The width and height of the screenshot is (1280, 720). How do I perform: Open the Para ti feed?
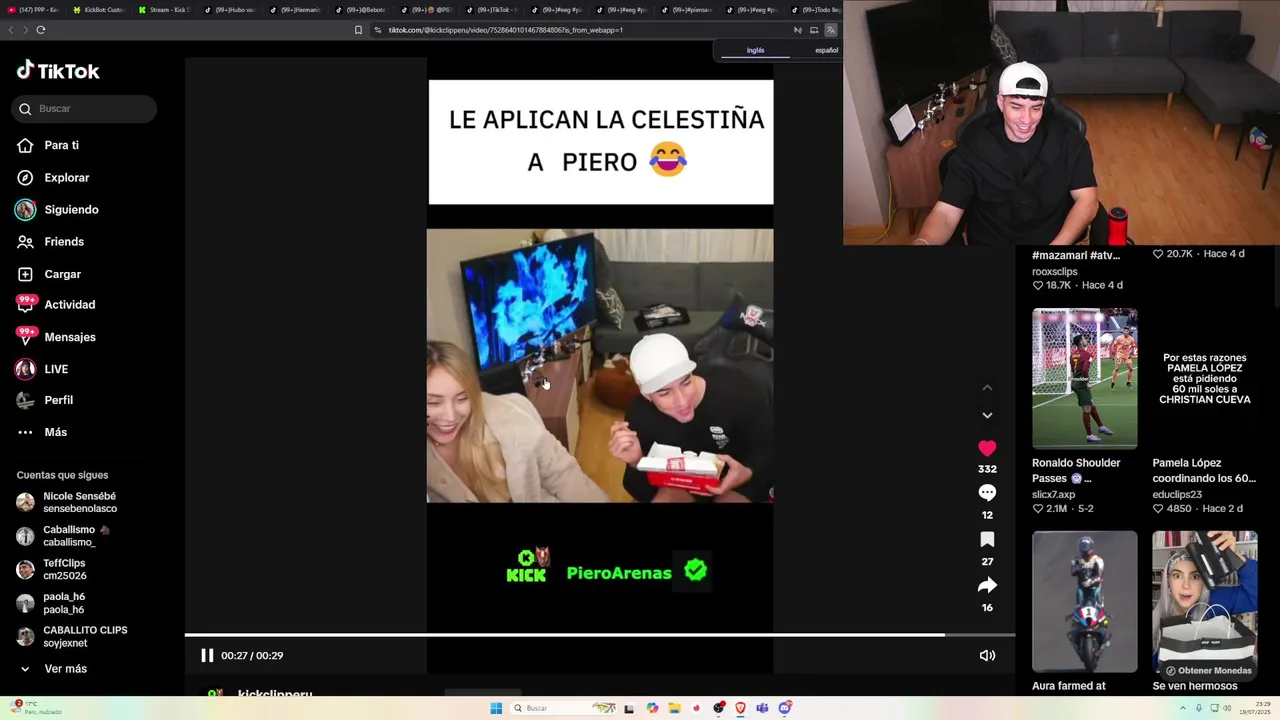(48, 145)
